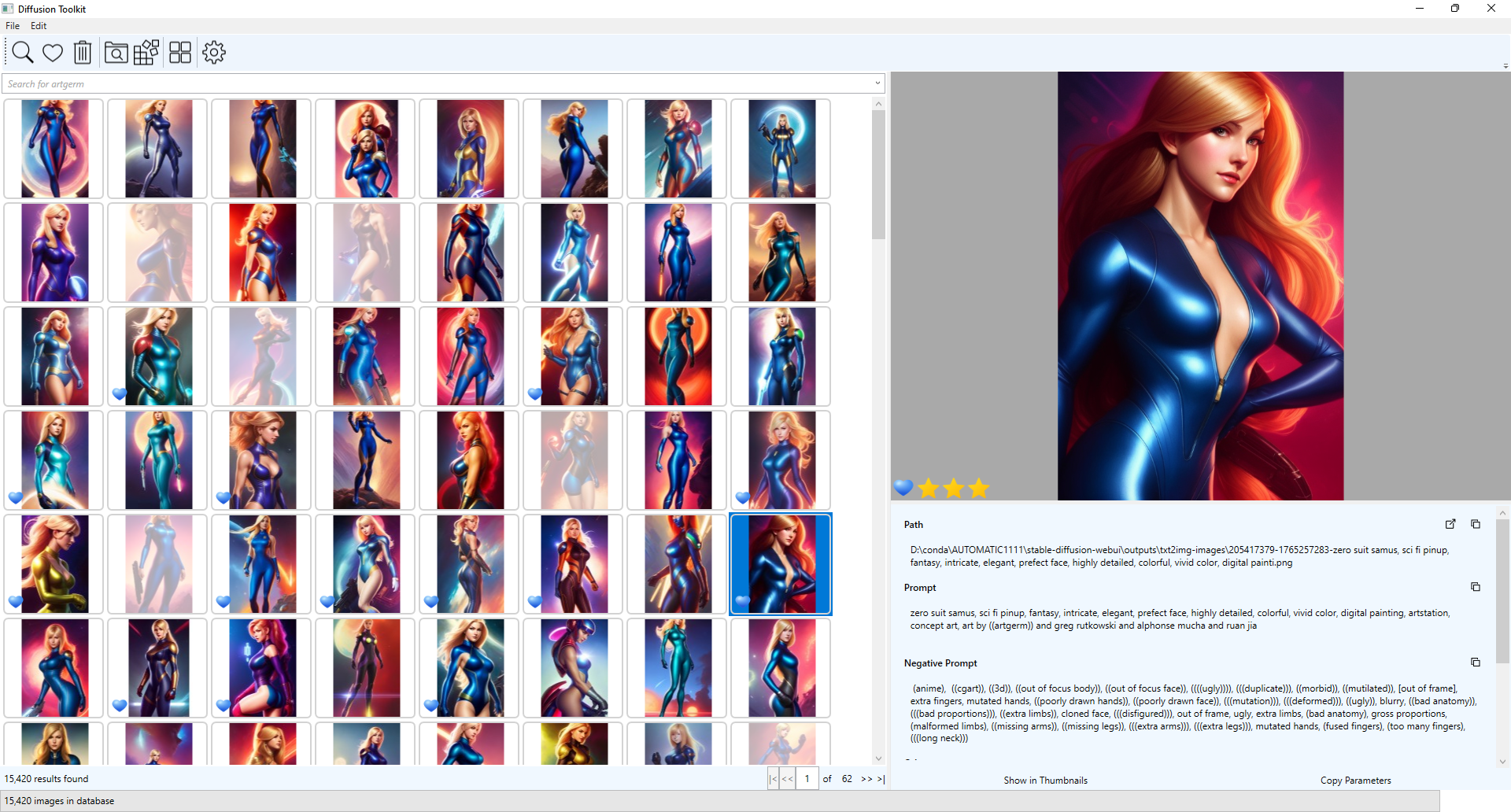The height and width of the screenshot is (812, 1511).
Task: Open the Trash/Recycle bin view
Action: (x=83, y=52)
